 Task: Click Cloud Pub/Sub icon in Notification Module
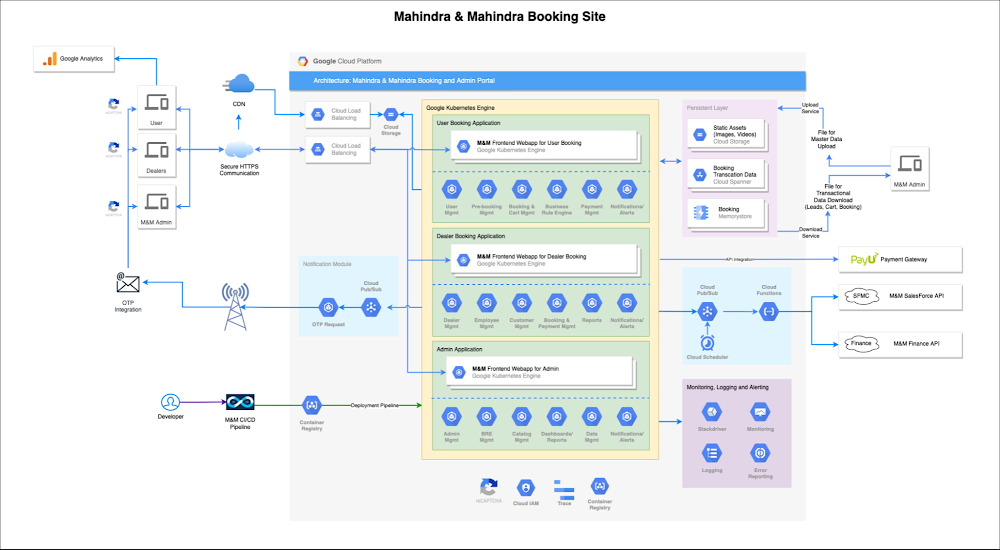(371, 308)
